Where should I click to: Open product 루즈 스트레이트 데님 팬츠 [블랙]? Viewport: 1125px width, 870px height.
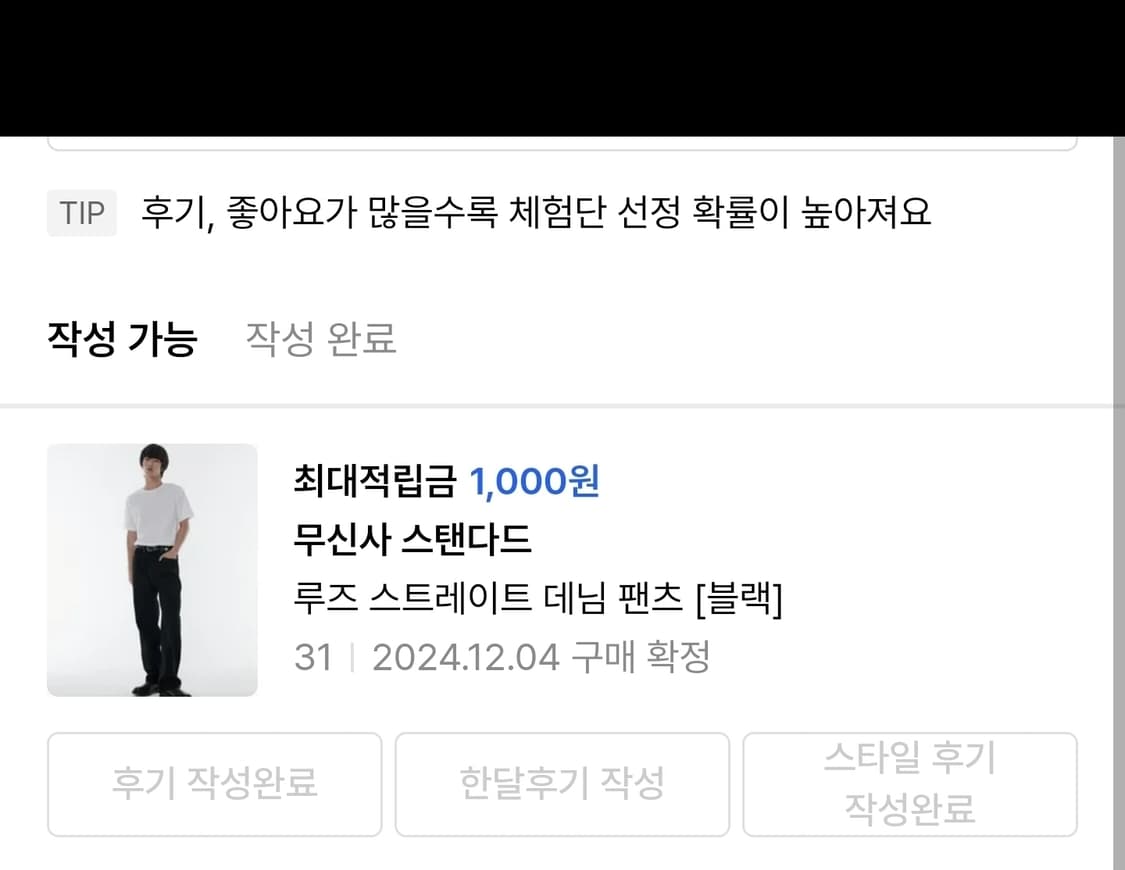click(537, 598)
